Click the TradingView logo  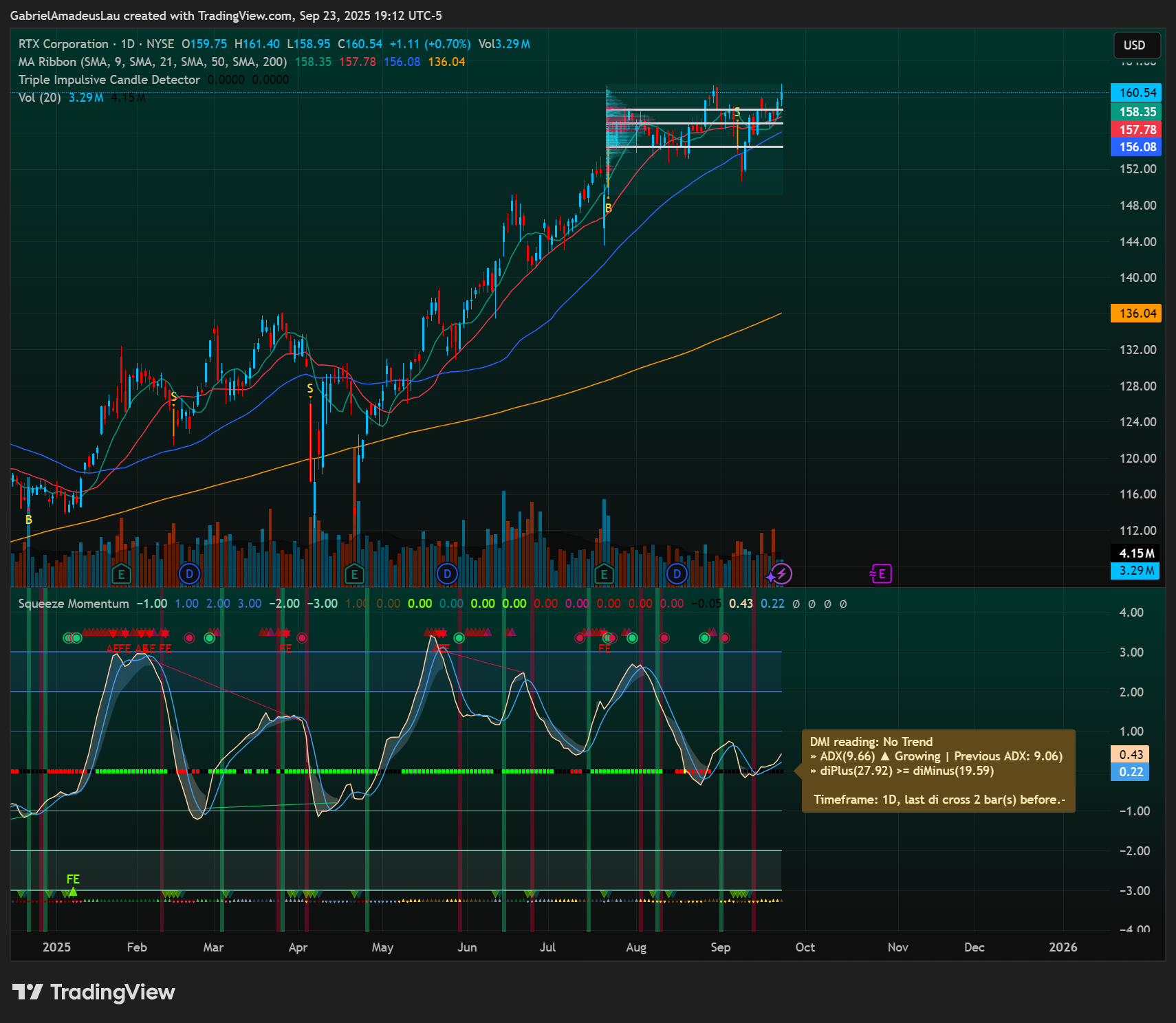94,992
